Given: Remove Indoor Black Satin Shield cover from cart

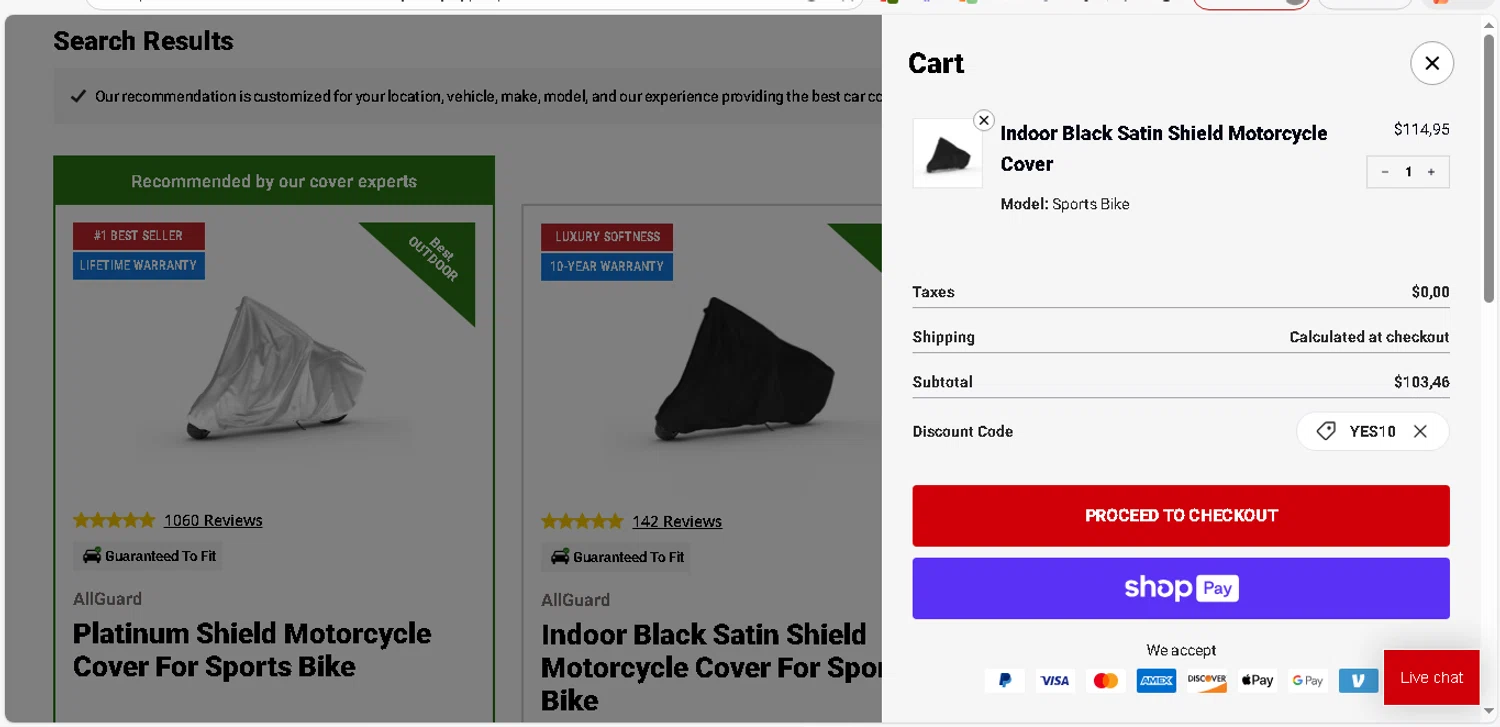Looking at the screenshot, I should click(x=984, y=120).
